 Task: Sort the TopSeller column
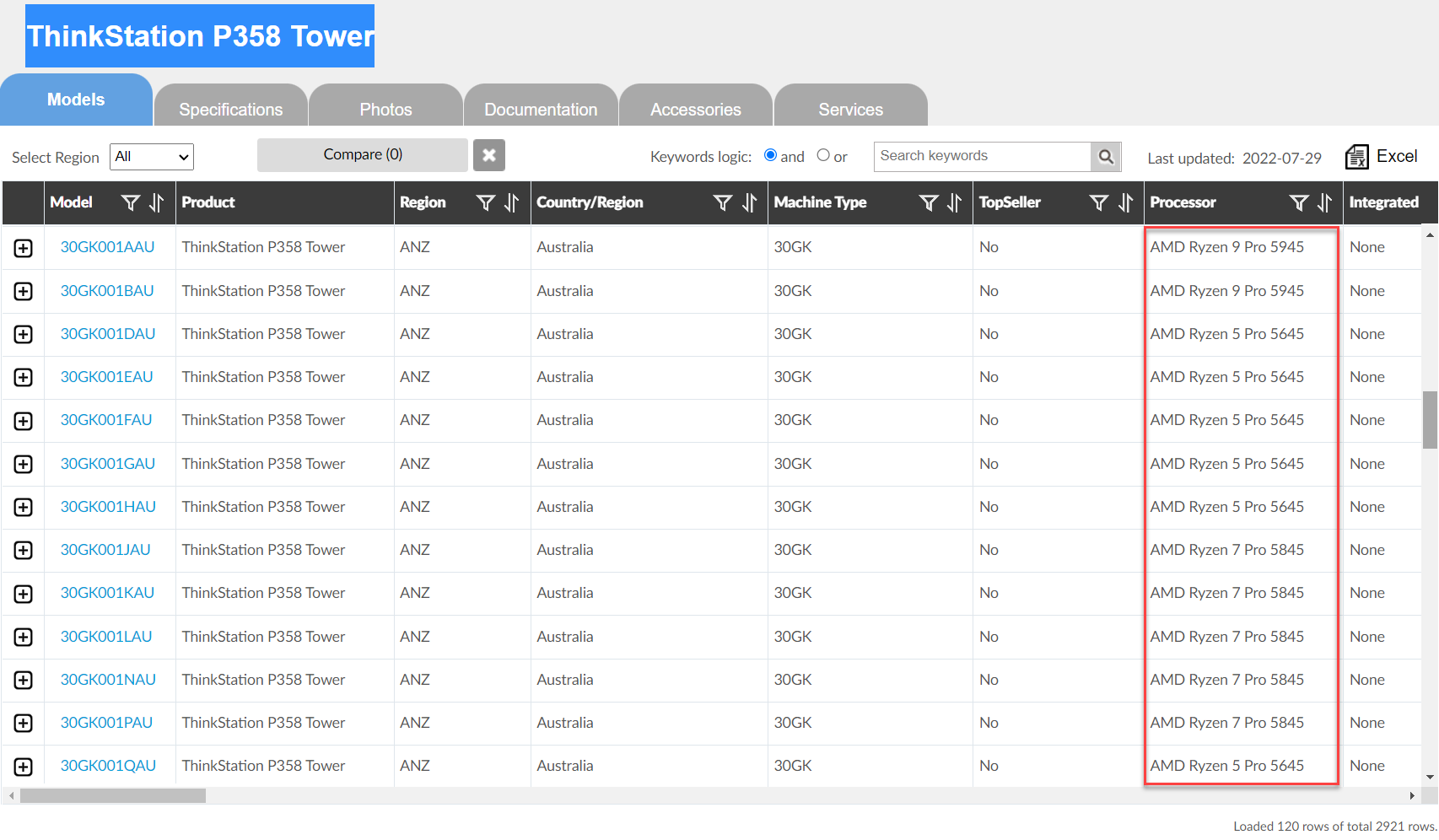coord(1125,203)
